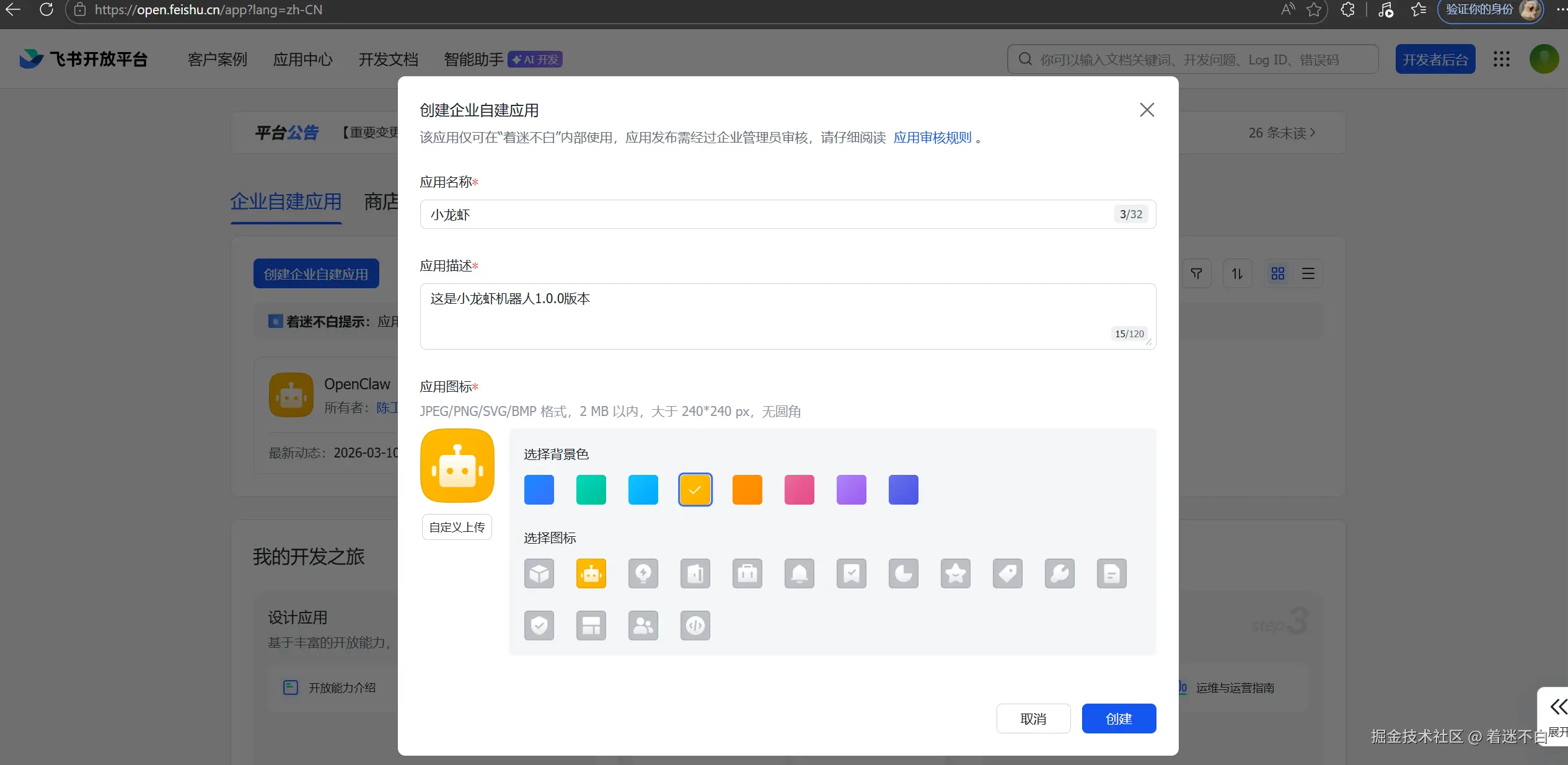
Task: Pick the bell notification app icon
Action: tap(799, 574)
